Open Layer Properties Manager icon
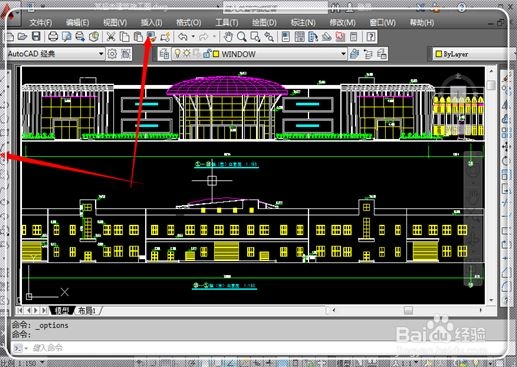 click(164, 54)
